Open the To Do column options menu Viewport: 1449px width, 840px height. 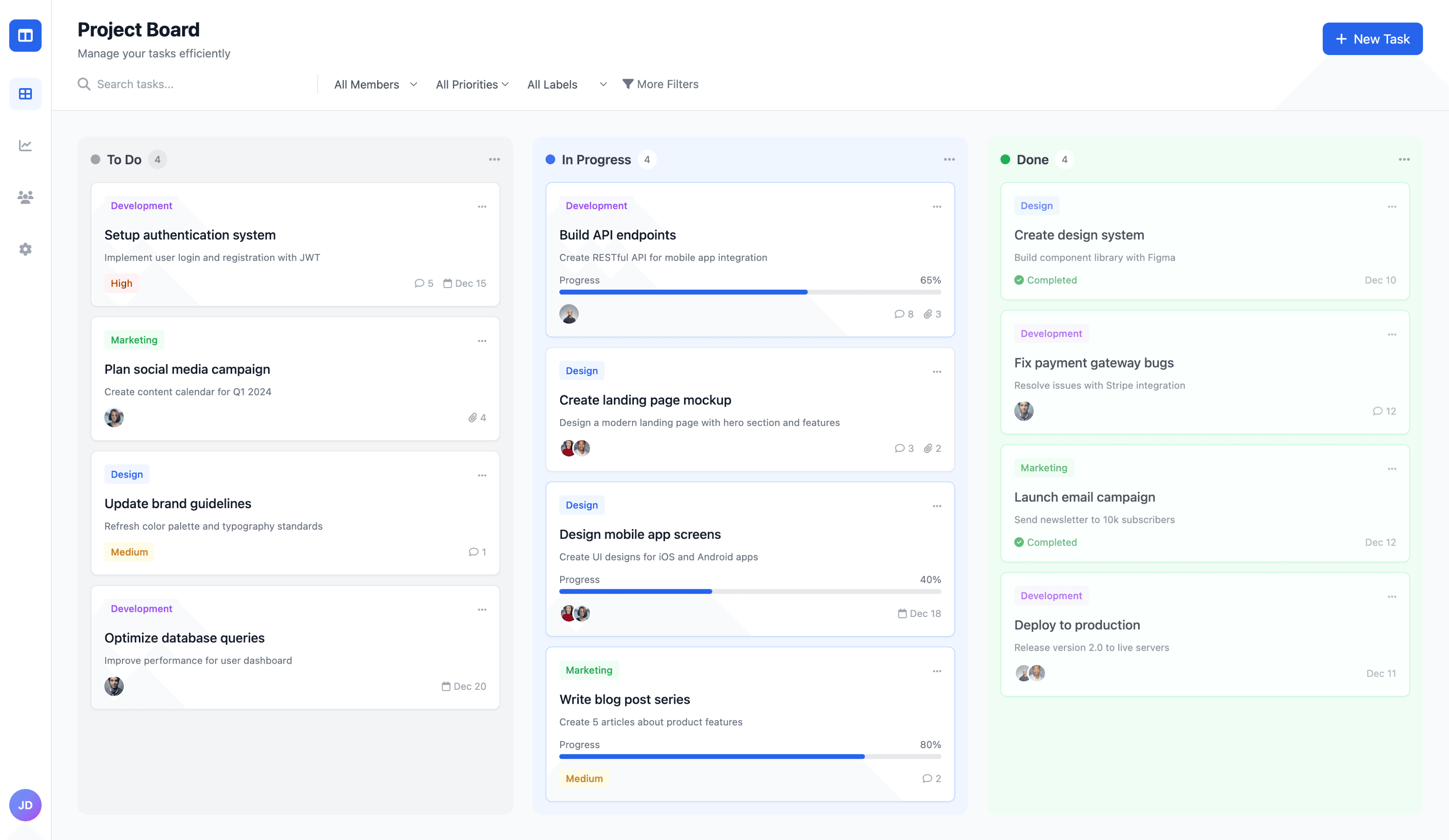[x=494, y=160]
